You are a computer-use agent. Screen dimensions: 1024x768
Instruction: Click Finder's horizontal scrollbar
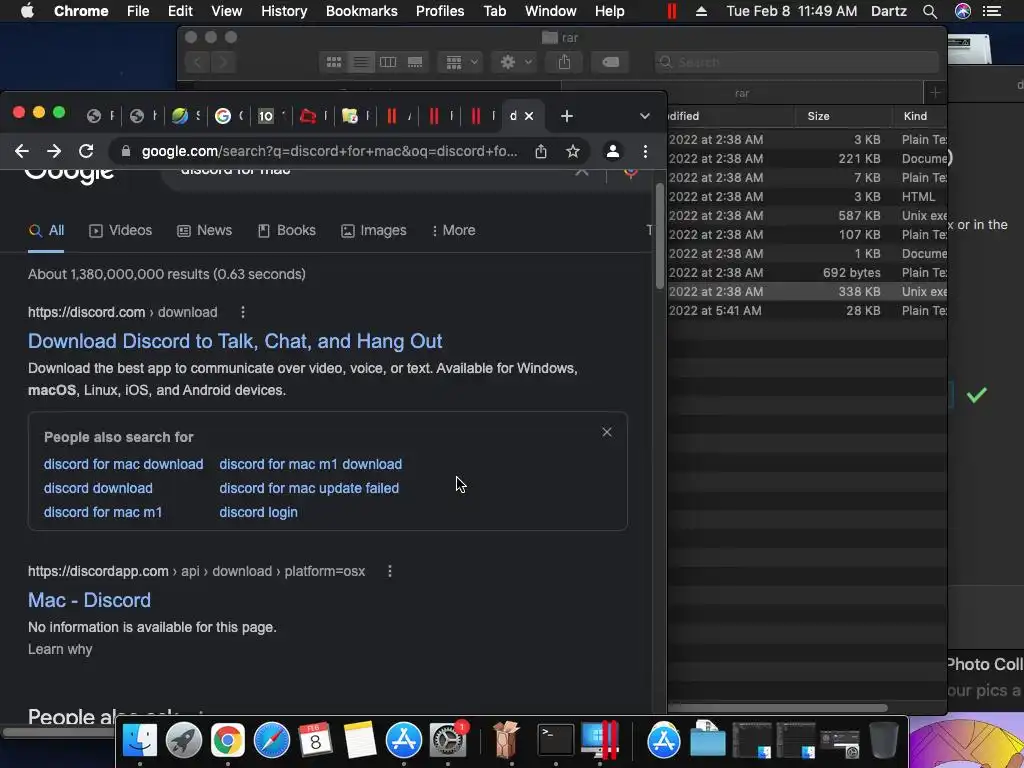click(777, 708)
